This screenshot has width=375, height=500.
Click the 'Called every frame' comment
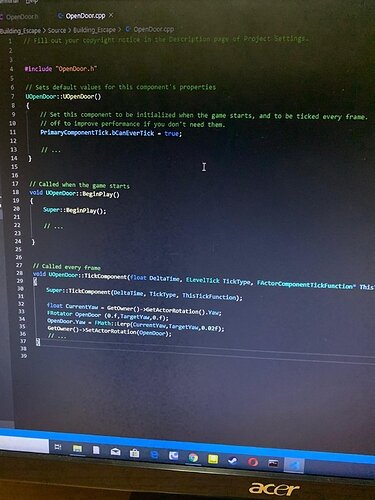tap(66, 267)
